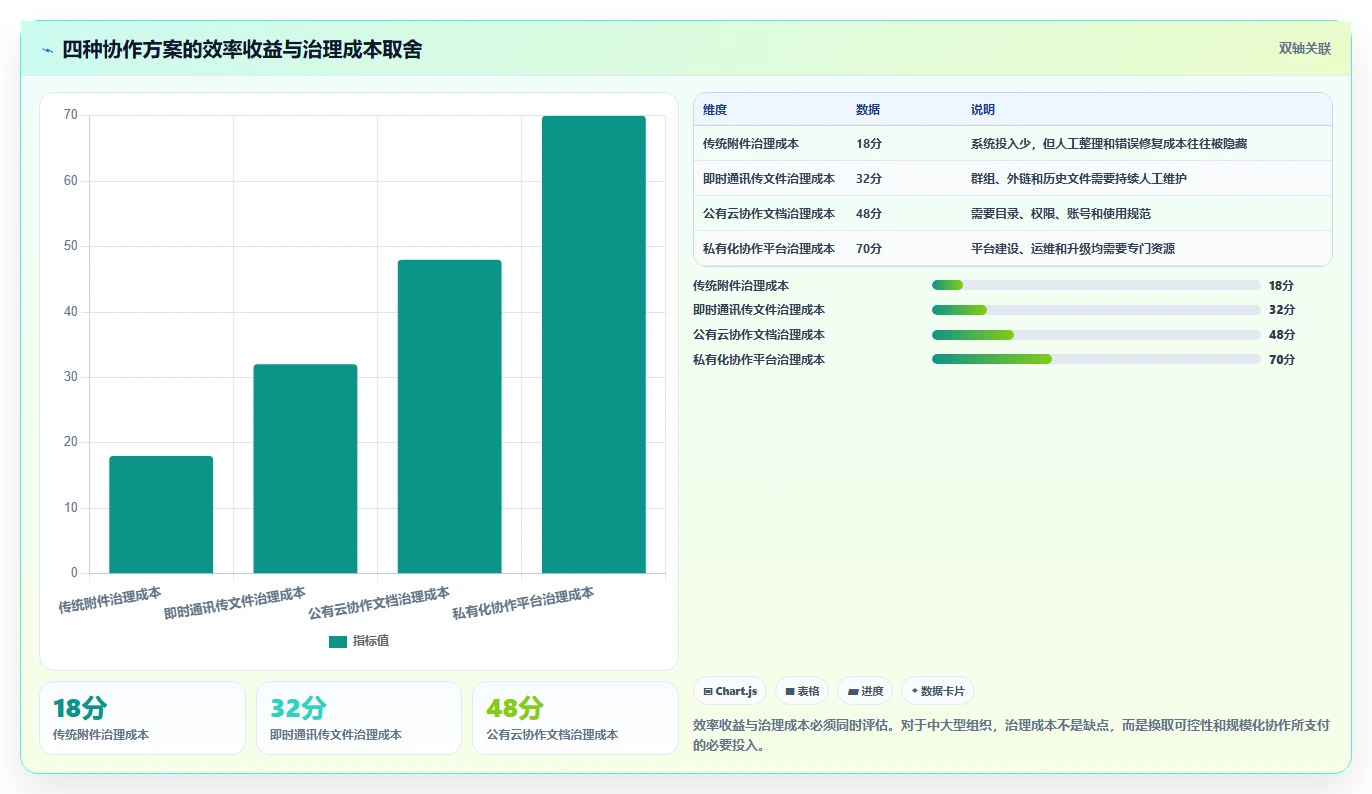
Task: Click the description 群组、外链和历史文件需要持续人工维护
Action: click(x=1079, y=179)
